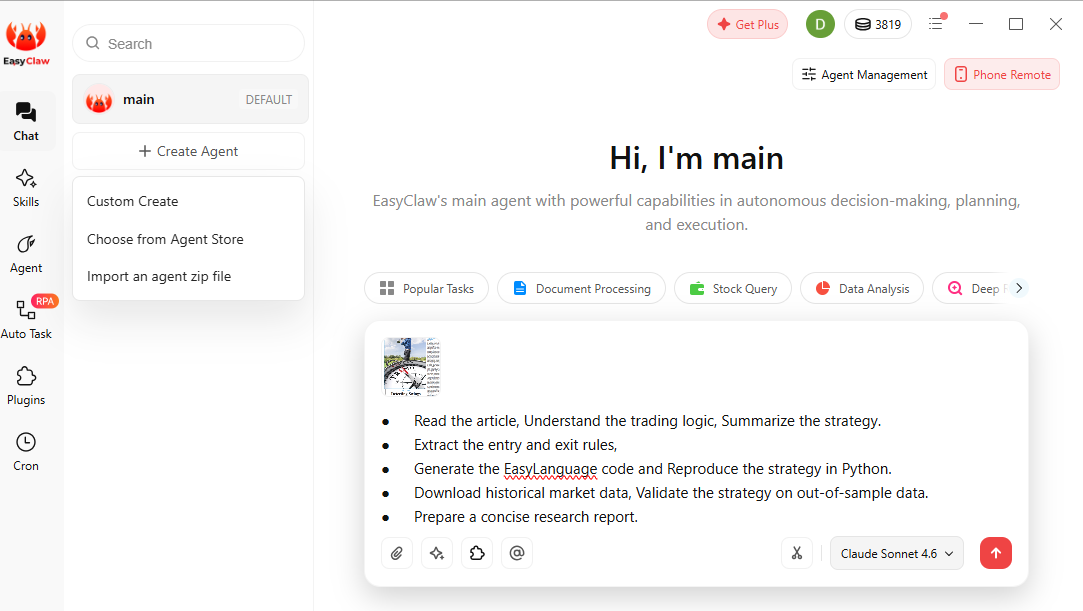1083x611 pixels.
Task: Select the Popular Tasks category
Action: click(426, 289)
